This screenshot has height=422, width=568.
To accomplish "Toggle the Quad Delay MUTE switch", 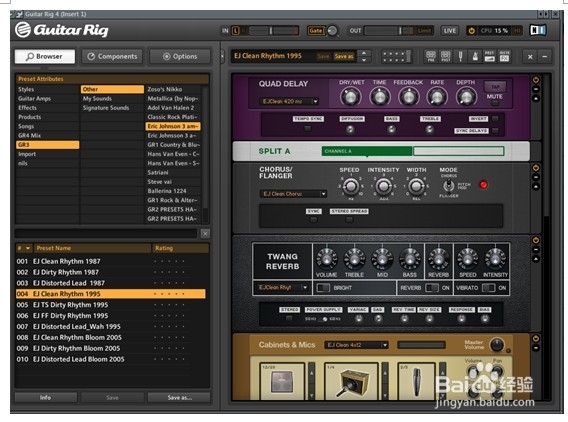I will point(494,103).
